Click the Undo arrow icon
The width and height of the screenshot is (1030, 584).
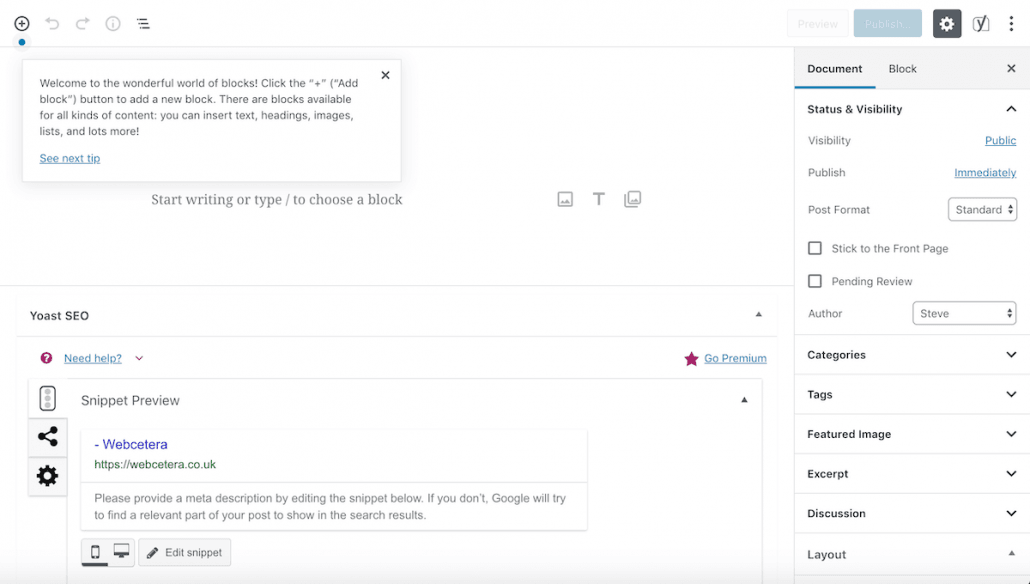(52, 24)
